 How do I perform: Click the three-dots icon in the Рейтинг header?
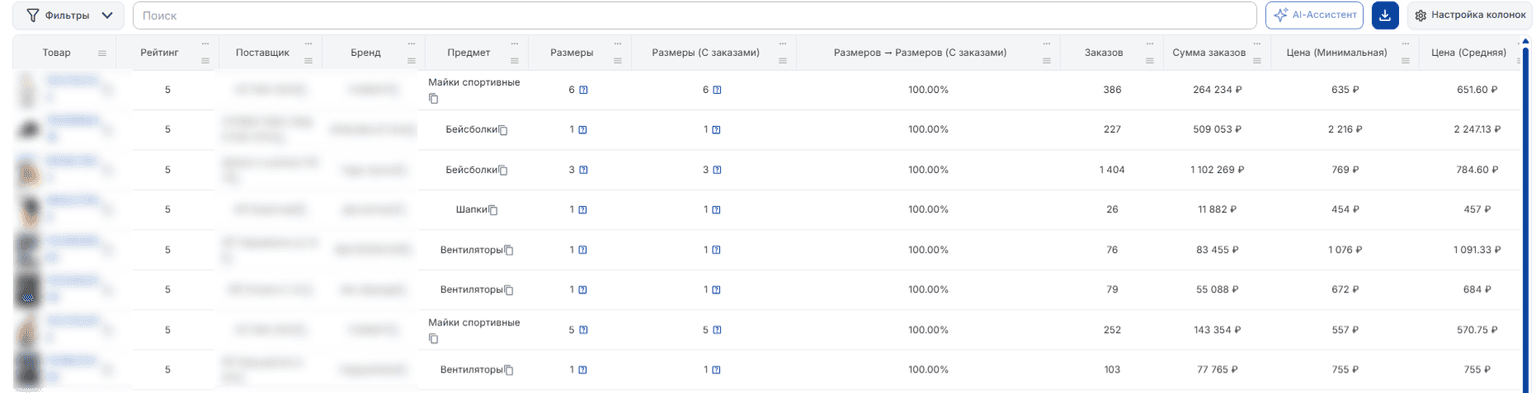[206, 44]
